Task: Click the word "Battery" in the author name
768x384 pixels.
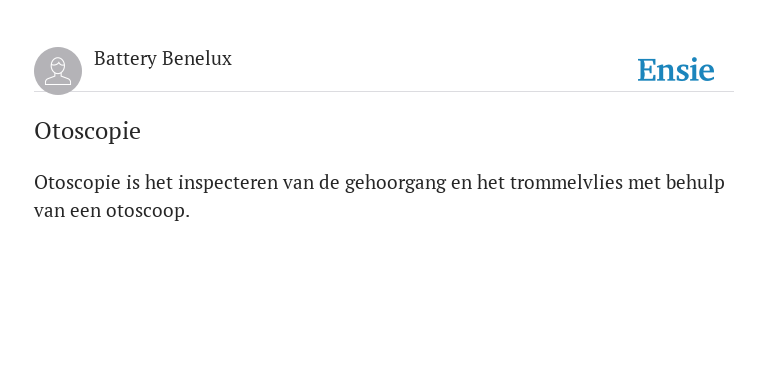Action: (x=125, y=59)
